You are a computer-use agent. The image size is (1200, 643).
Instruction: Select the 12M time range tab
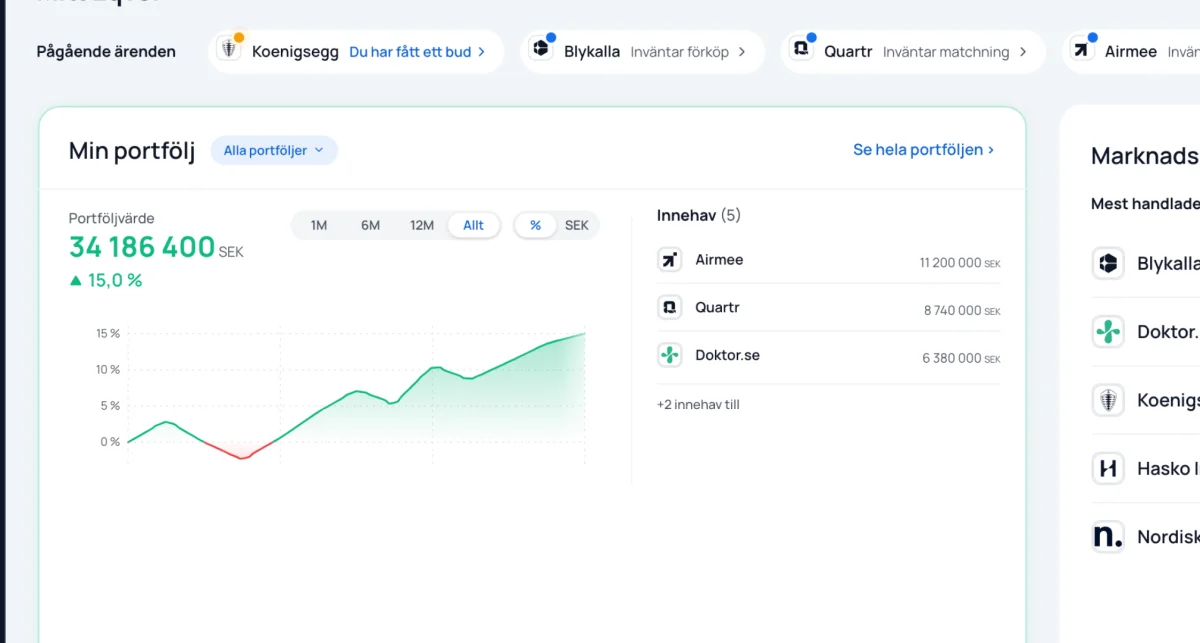click(422, 225)
